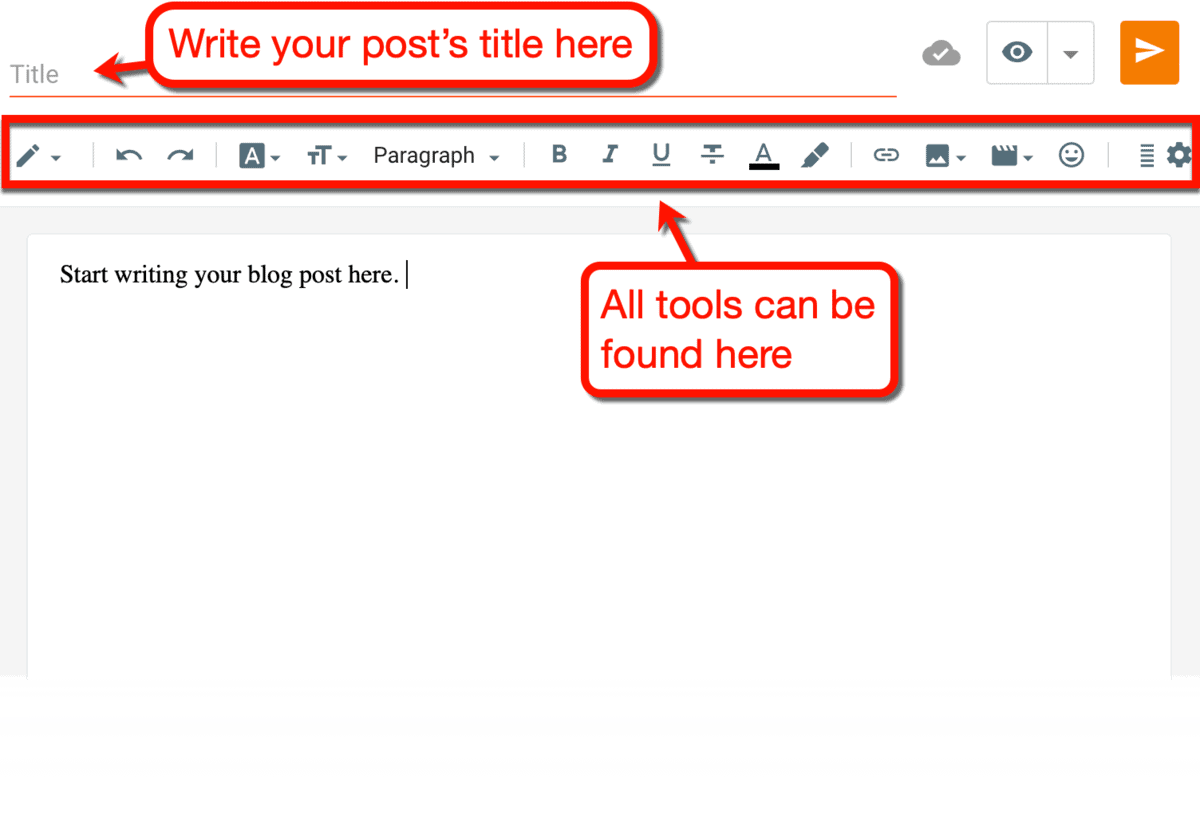Apply Strikethrough to the text

coord(712,155)
